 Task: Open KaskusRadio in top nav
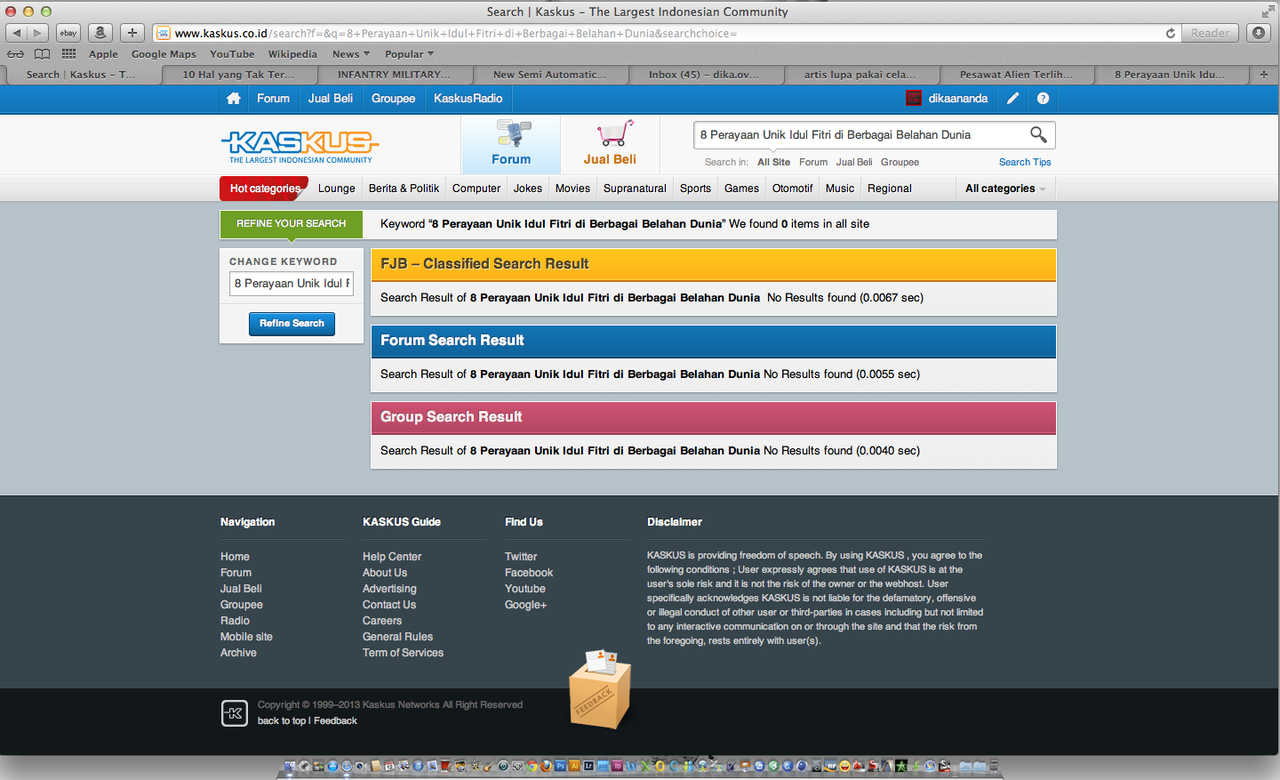(x=467, y=98)
